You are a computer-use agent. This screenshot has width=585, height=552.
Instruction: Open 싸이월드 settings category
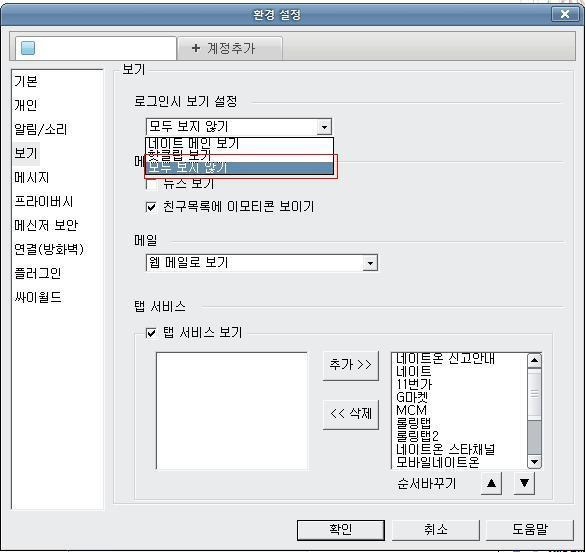38,297
